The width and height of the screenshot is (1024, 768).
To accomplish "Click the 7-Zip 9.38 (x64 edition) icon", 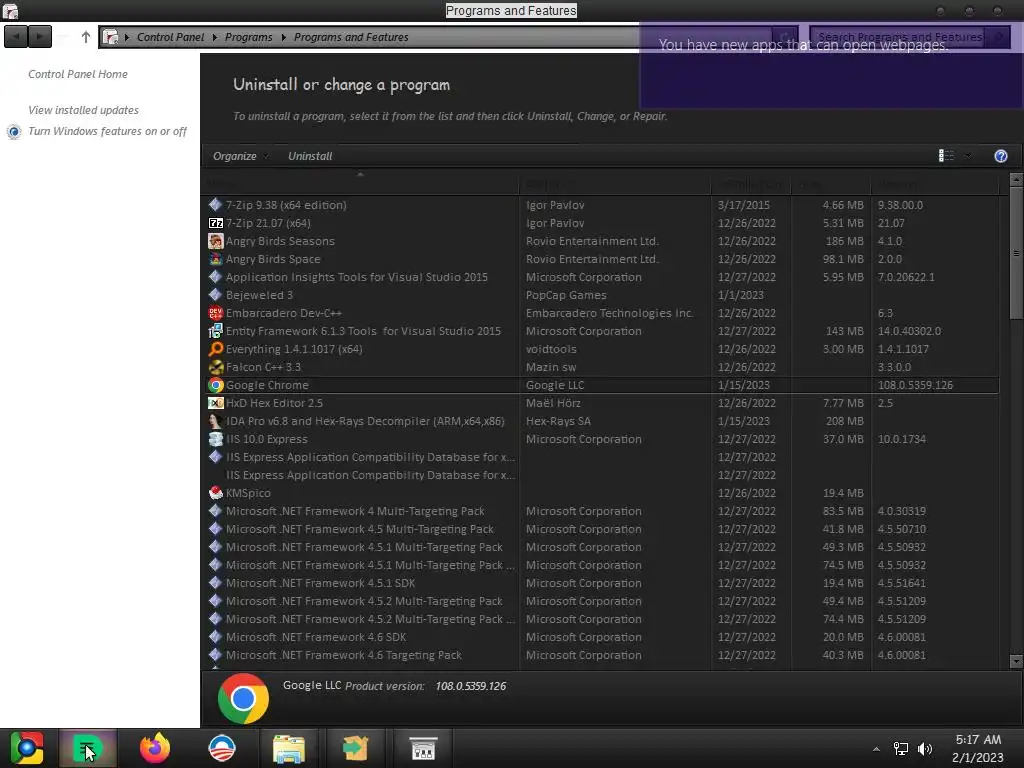I will [x=216, y=205].
